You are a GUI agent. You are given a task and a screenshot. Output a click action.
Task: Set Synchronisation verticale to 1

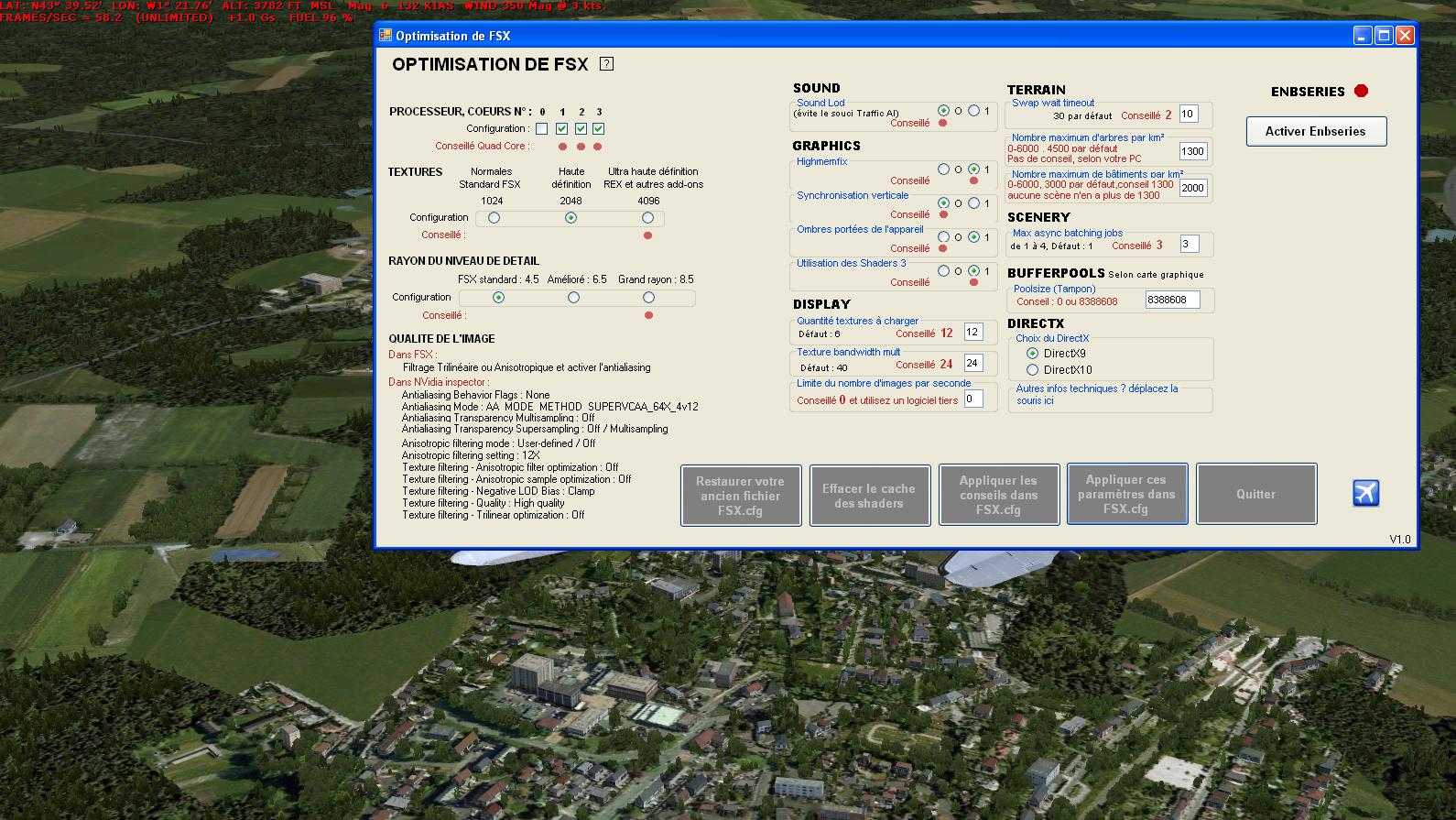tap(973, 203)
